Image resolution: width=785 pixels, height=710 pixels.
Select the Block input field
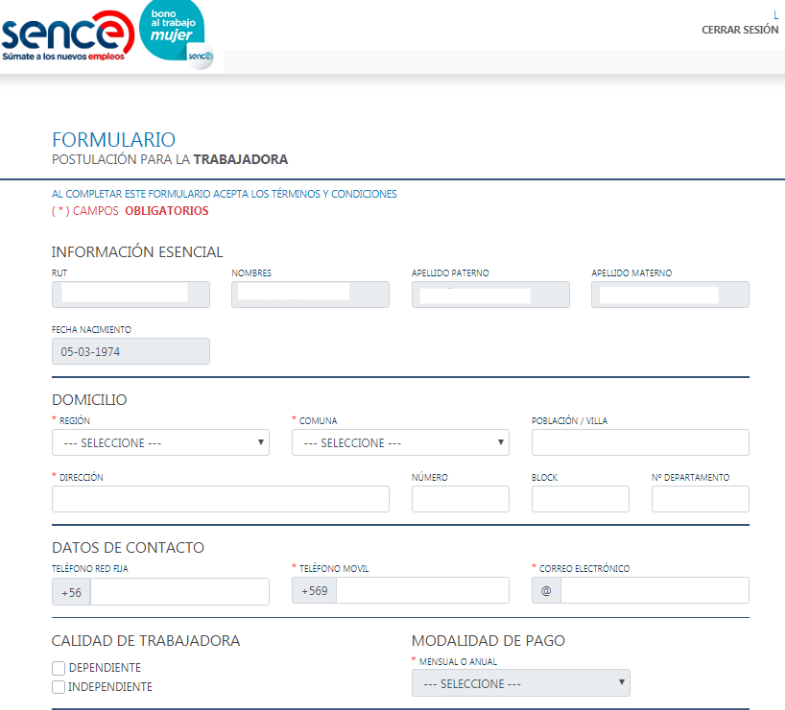[x=580, y=499]
